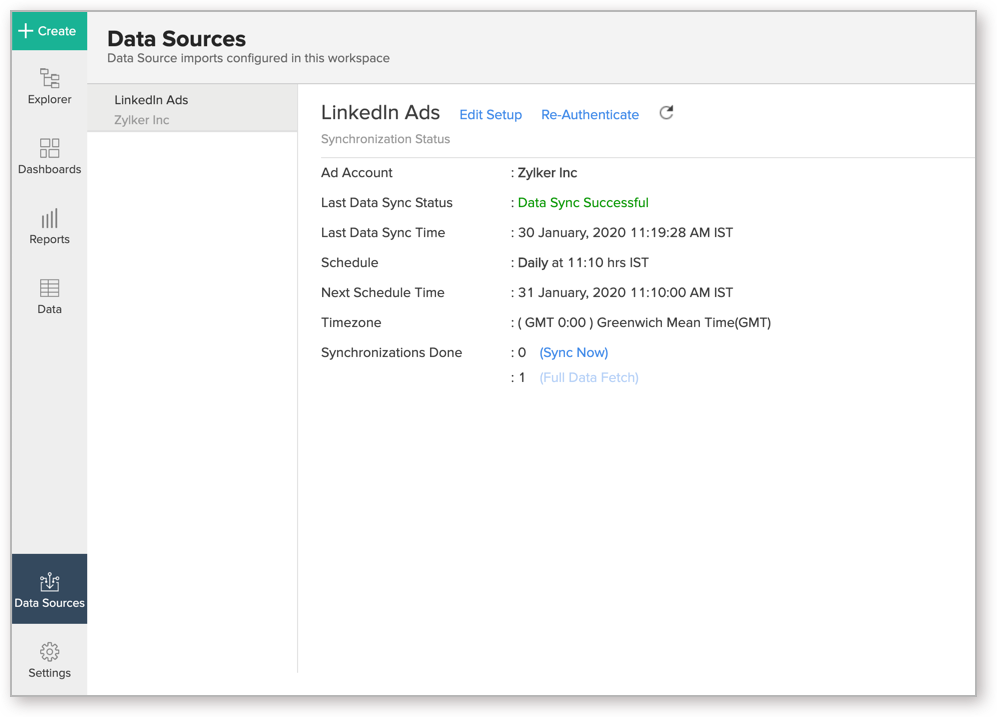Click the Dashboards label in the sidebar
Image resolution: width=997 pixels, height=717 pixels.
point(50,169)
